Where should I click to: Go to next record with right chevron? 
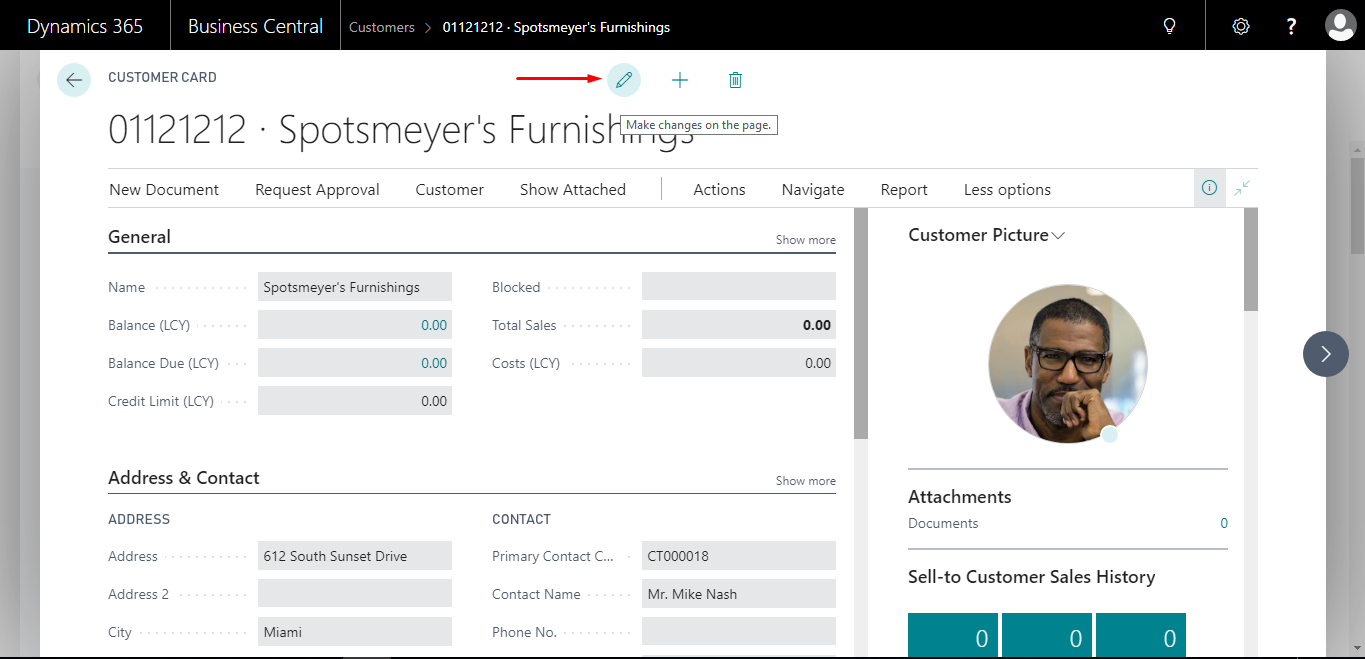(x=1326, y=354)
